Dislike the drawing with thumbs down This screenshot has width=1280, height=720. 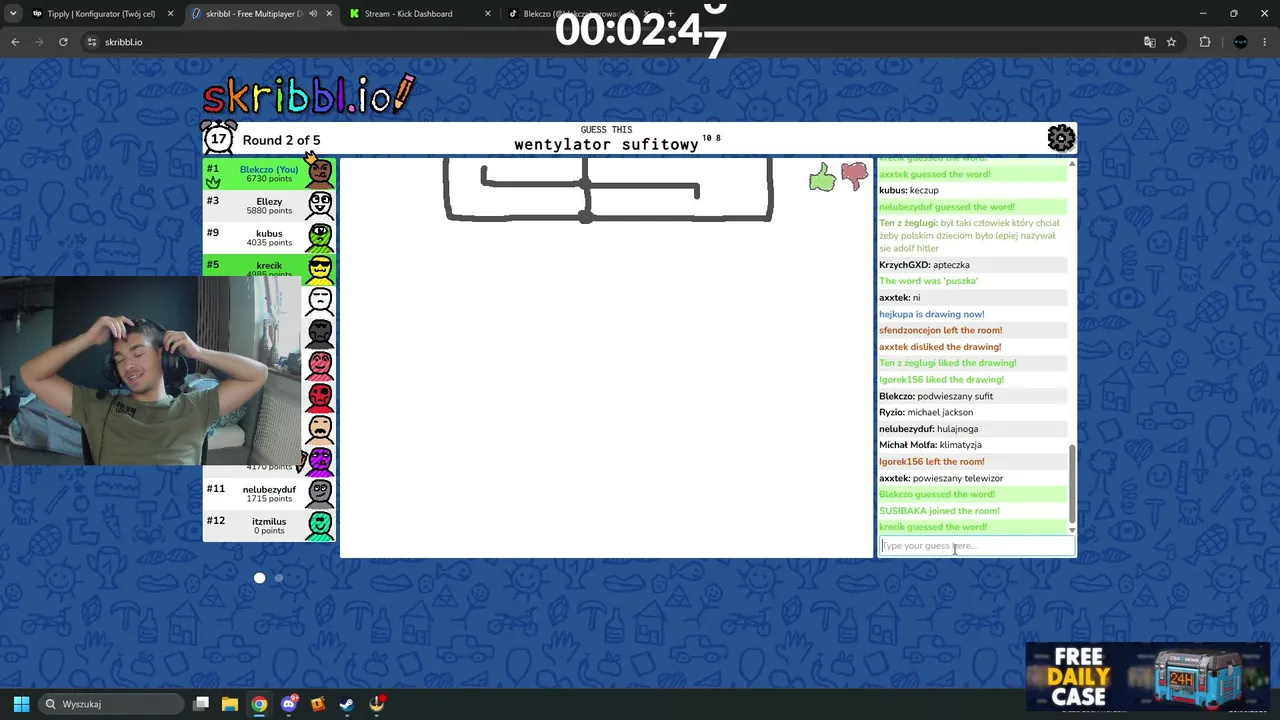pos(855,176)
